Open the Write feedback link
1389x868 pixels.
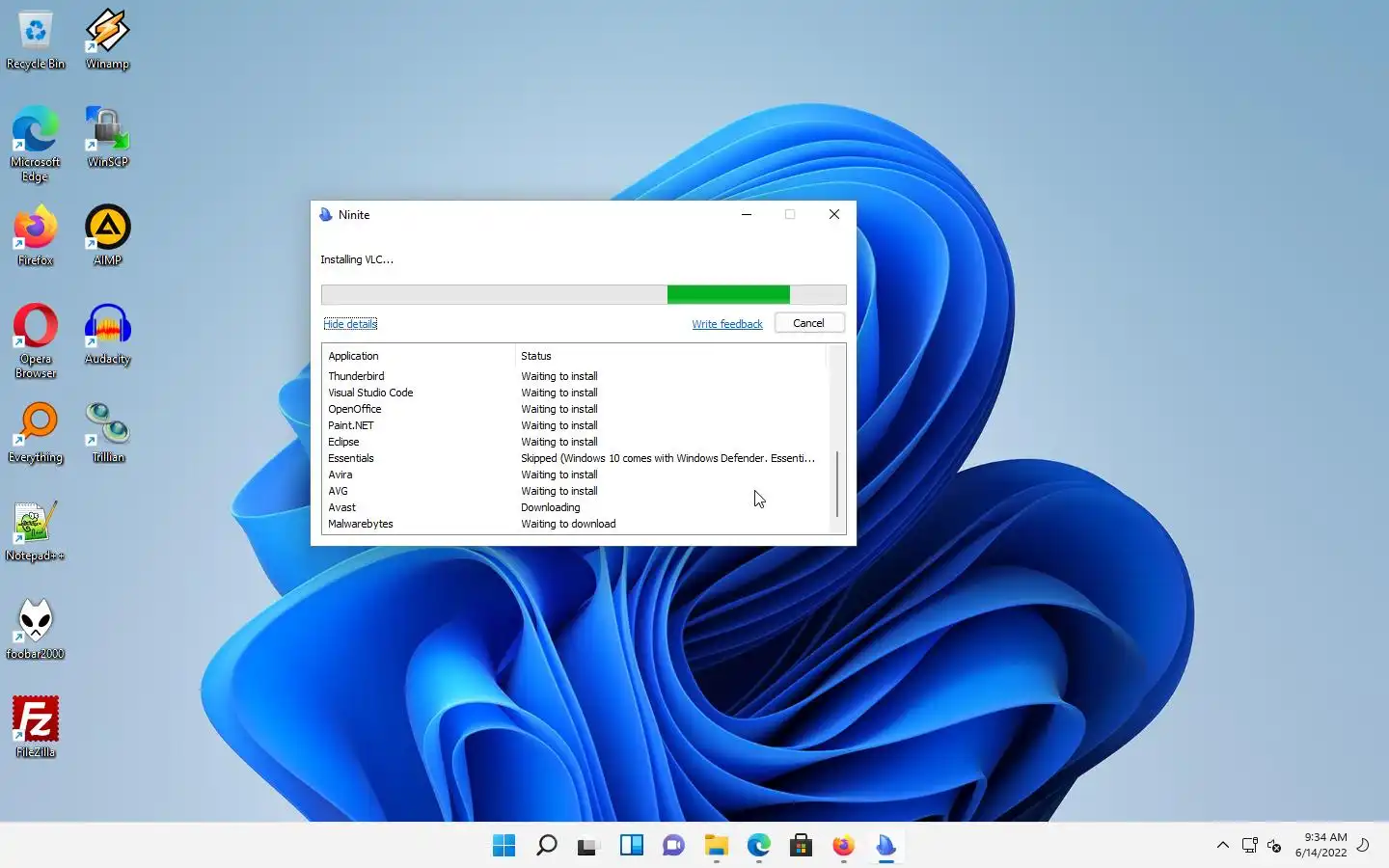coord(727,324)
